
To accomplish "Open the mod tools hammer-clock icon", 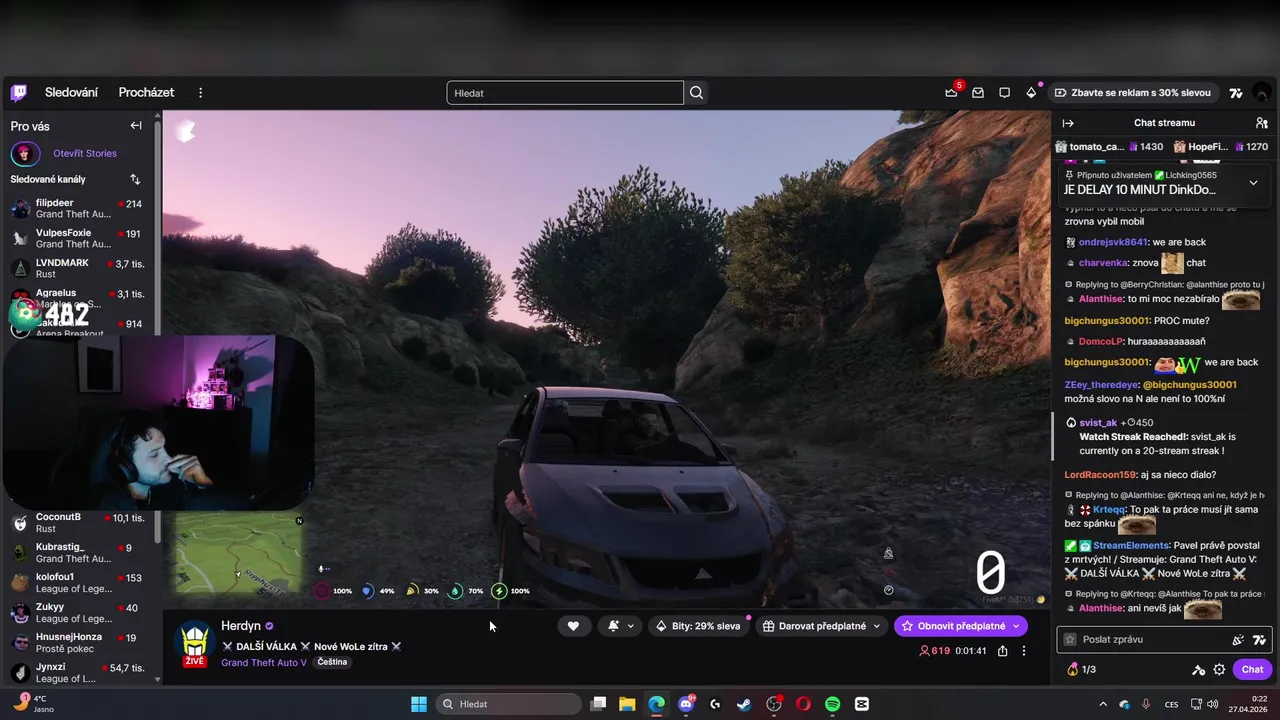I will 1198,670.
